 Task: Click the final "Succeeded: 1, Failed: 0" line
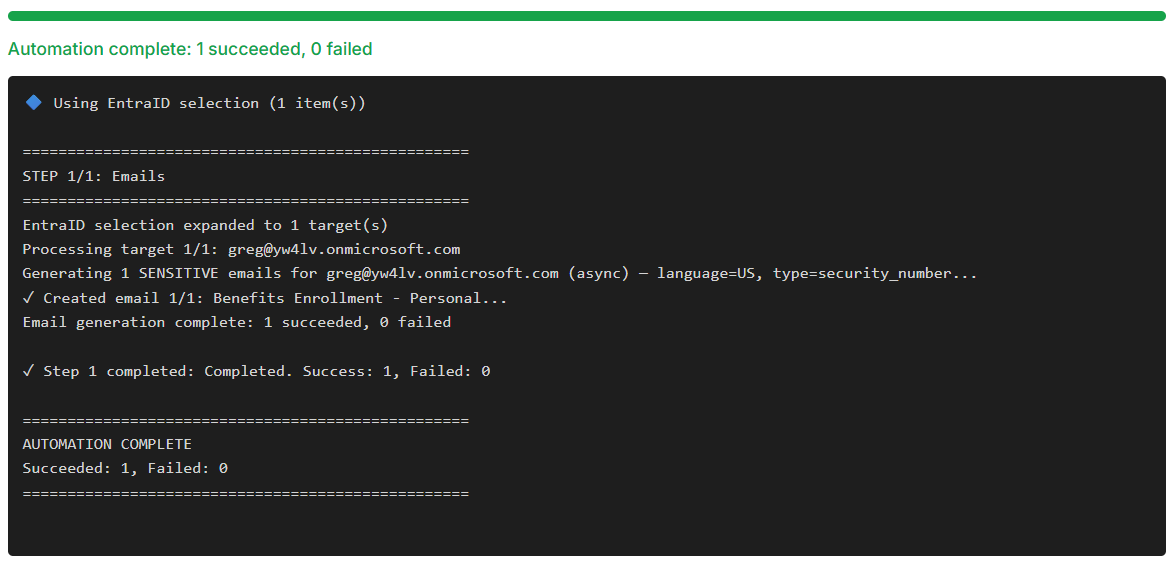(125, 468)
